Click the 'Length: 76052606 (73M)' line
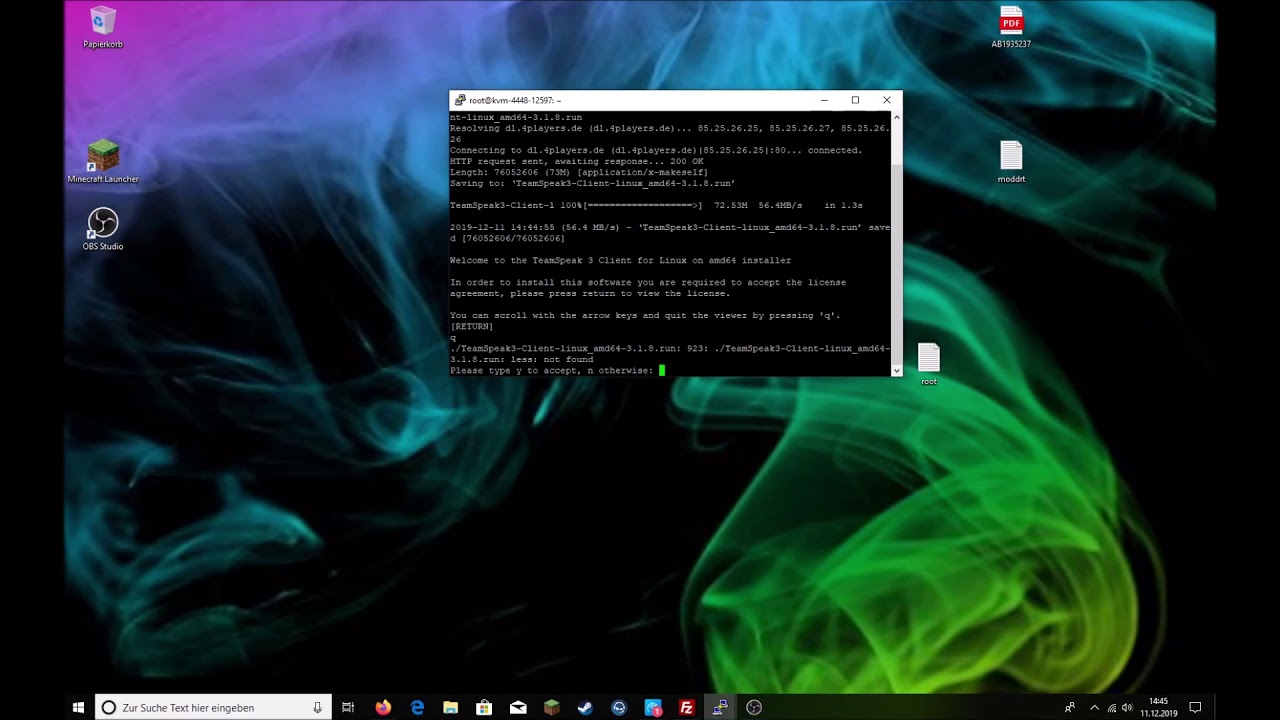Screen dimensions: 1280x720 click(x=579, y=172)
